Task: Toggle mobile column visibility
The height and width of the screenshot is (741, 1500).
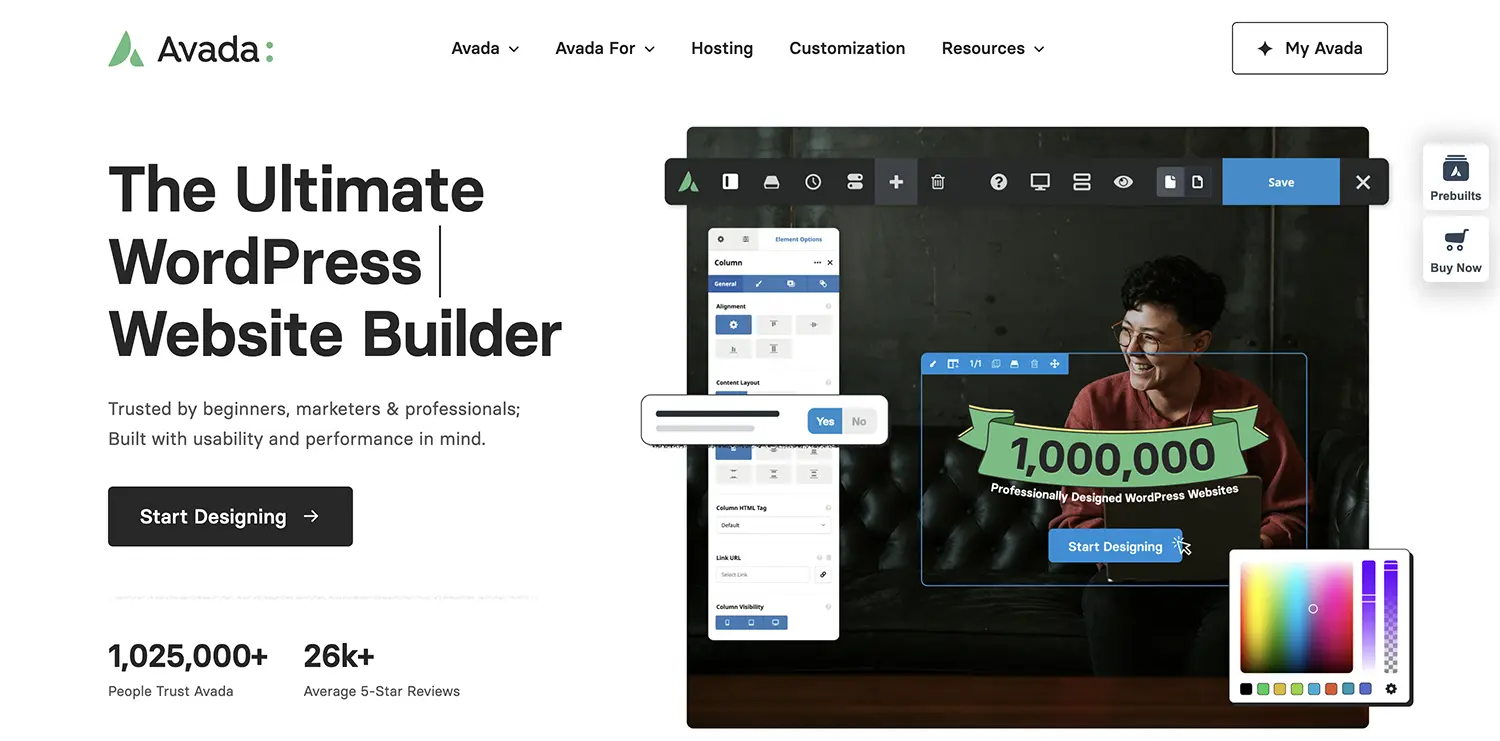Action: pyautogui.click(x=727, y=622)
